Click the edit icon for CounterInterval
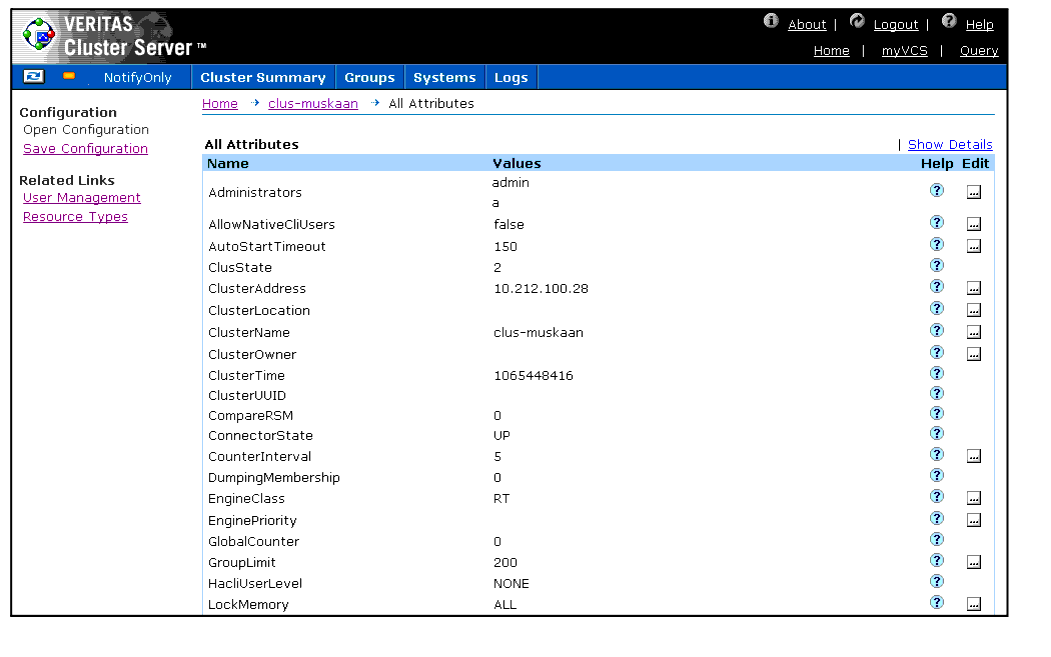The width and height of the screenshot is (1051, 657). (974, 456)
